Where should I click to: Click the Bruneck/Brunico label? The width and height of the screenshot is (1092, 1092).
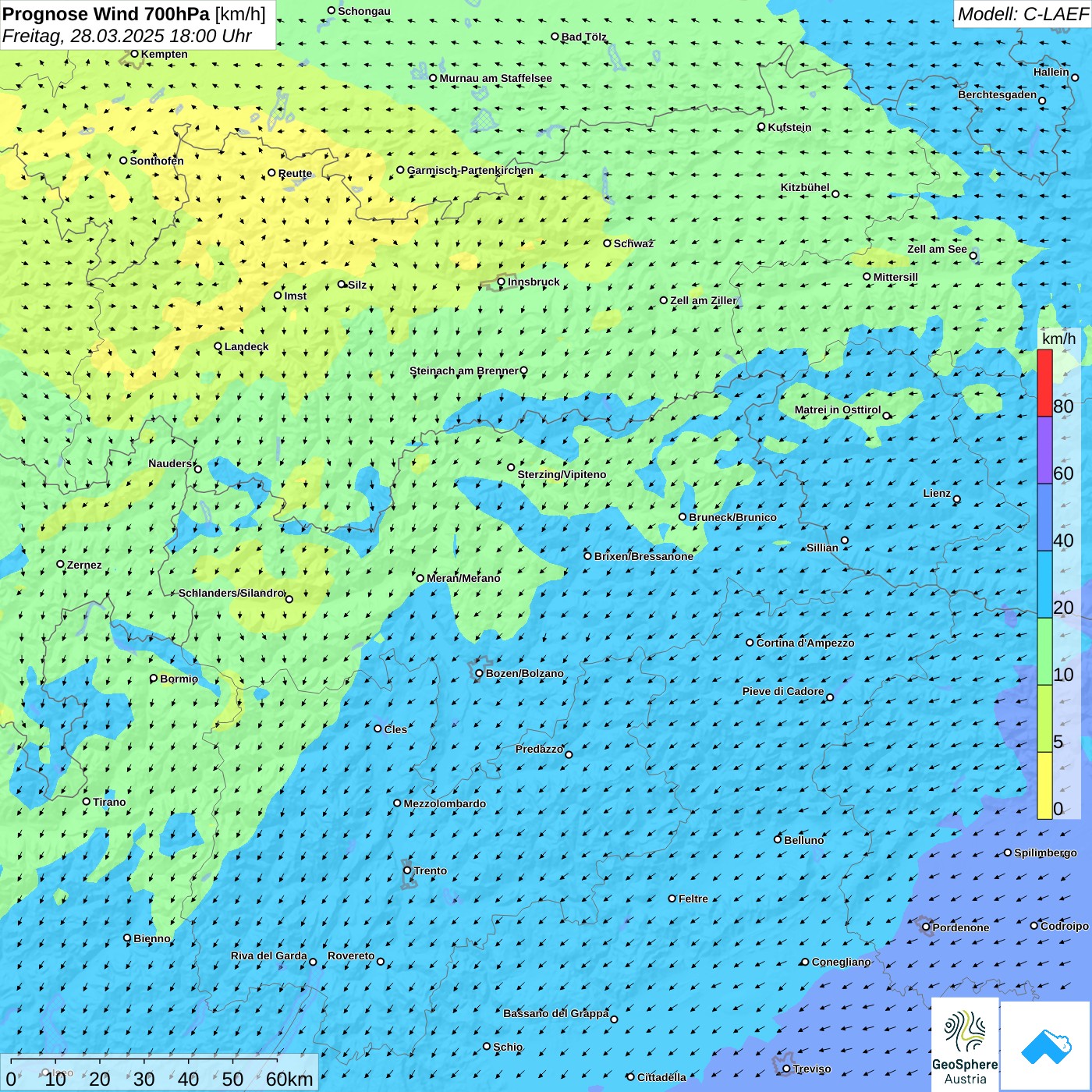[x=732, y=517]
